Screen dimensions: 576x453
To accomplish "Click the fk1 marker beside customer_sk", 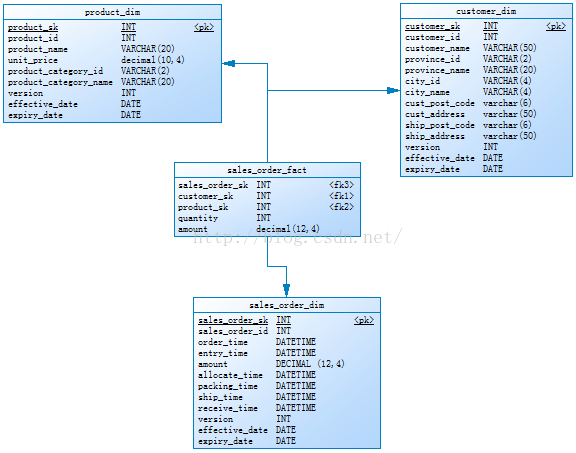I will point(341,196).
